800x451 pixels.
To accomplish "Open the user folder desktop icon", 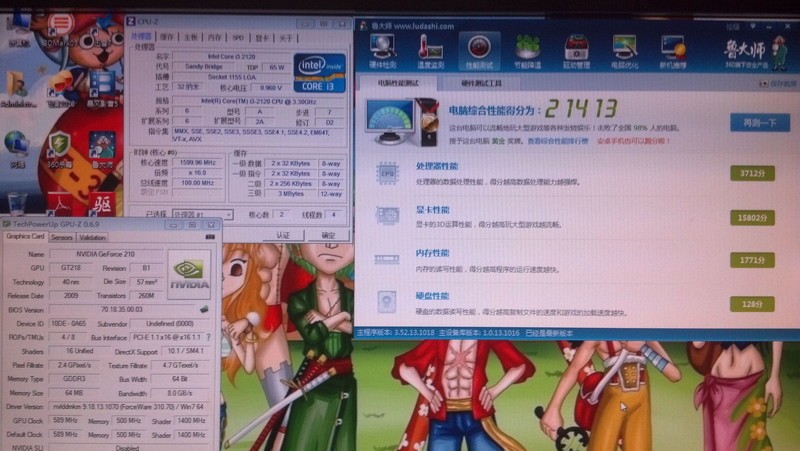I will (18, 89).
